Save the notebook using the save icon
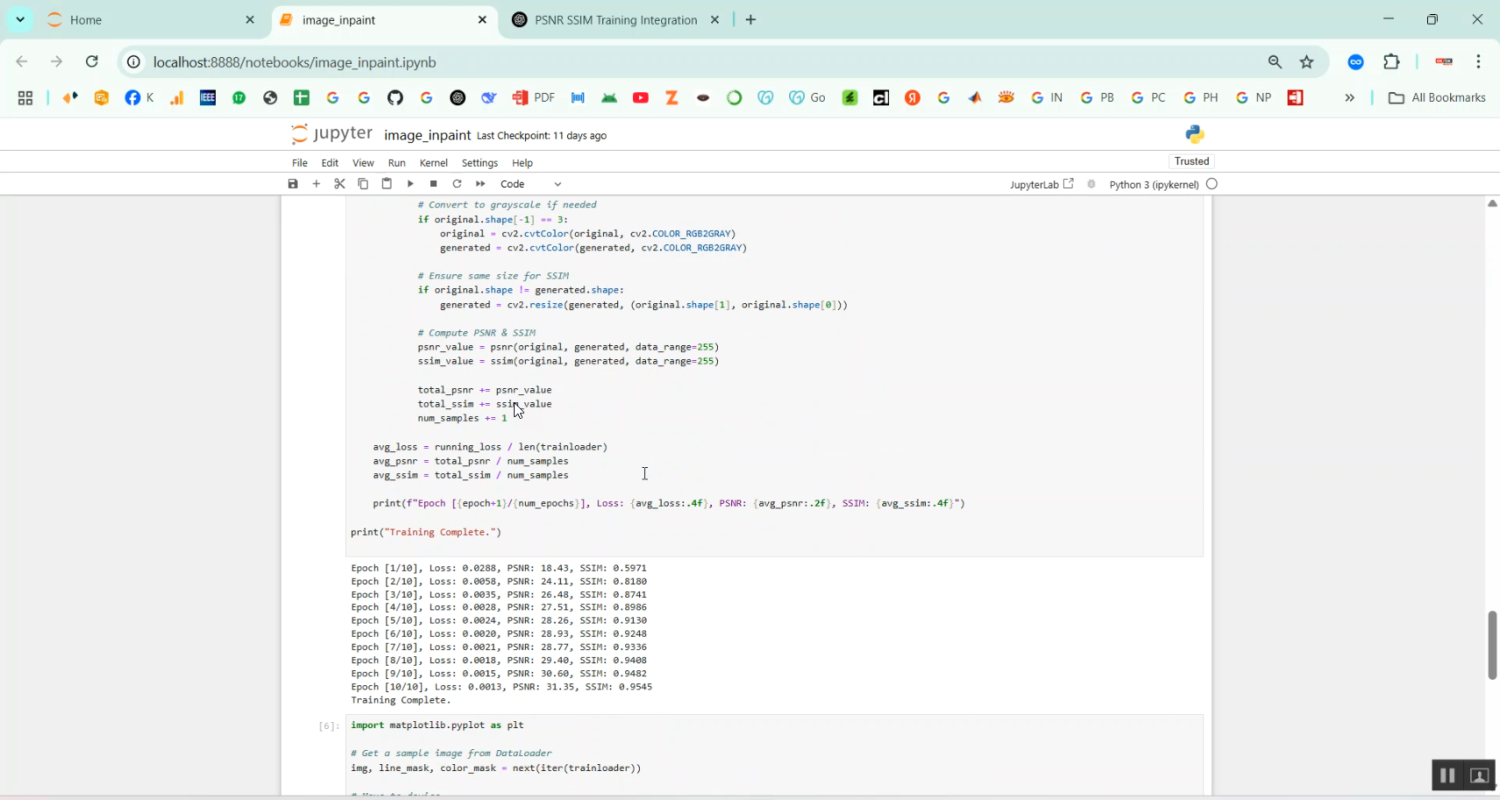Screen dimensions: 1500x800 [x=293, y=183]
